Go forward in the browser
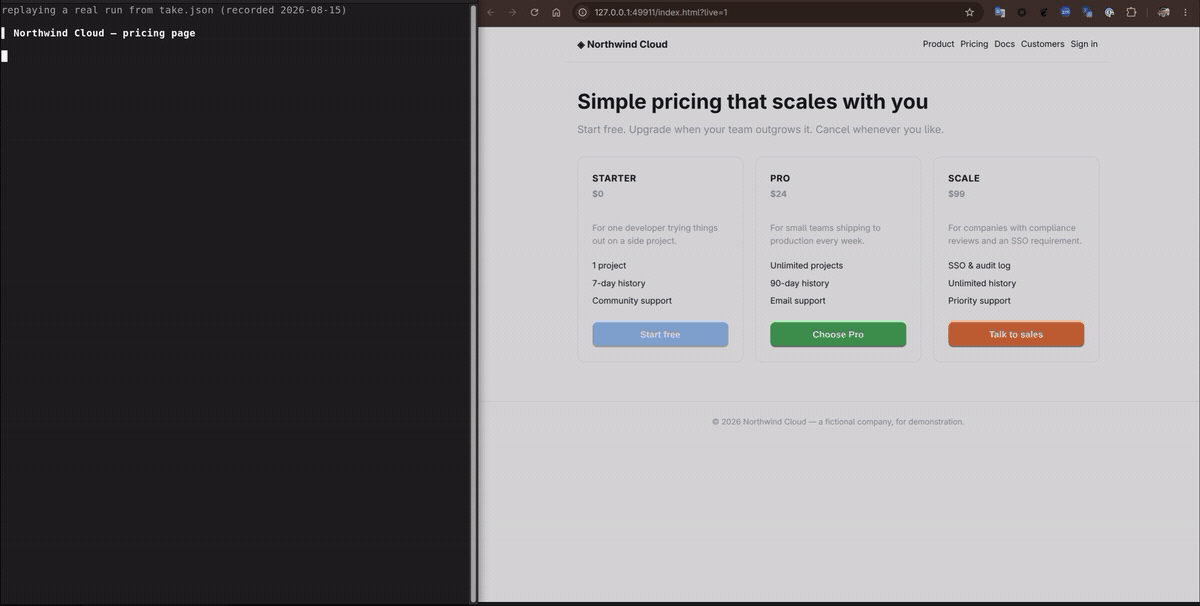This screenshot has height=606, width=1200. click(512, 12)
